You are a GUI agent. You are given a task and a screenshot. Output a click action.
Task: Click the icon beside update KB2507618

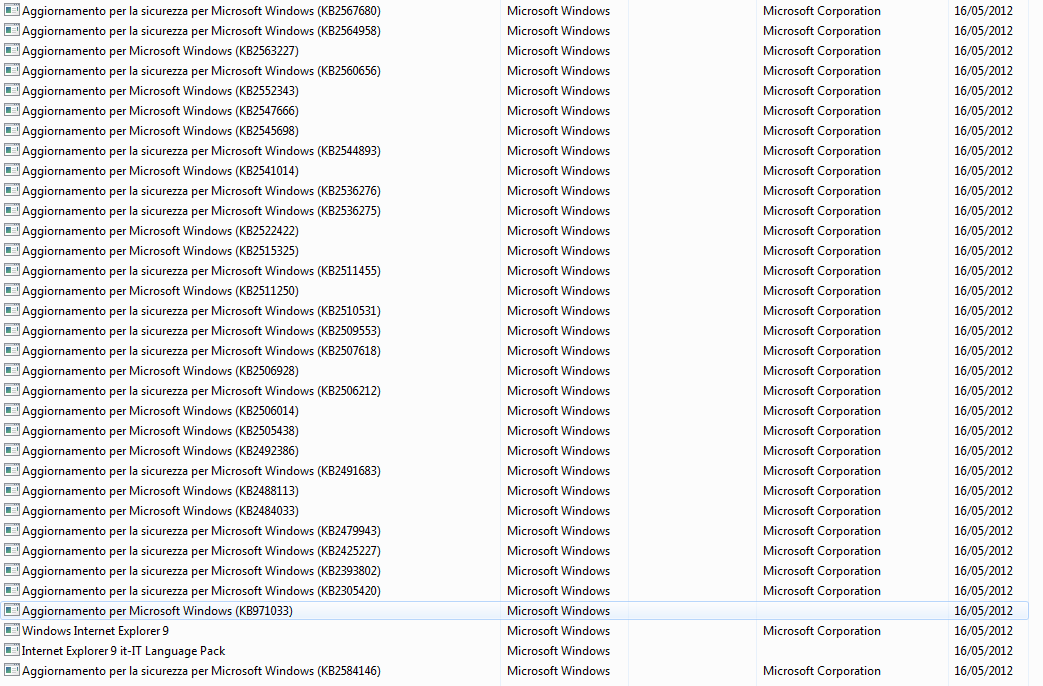click(12, 349)
